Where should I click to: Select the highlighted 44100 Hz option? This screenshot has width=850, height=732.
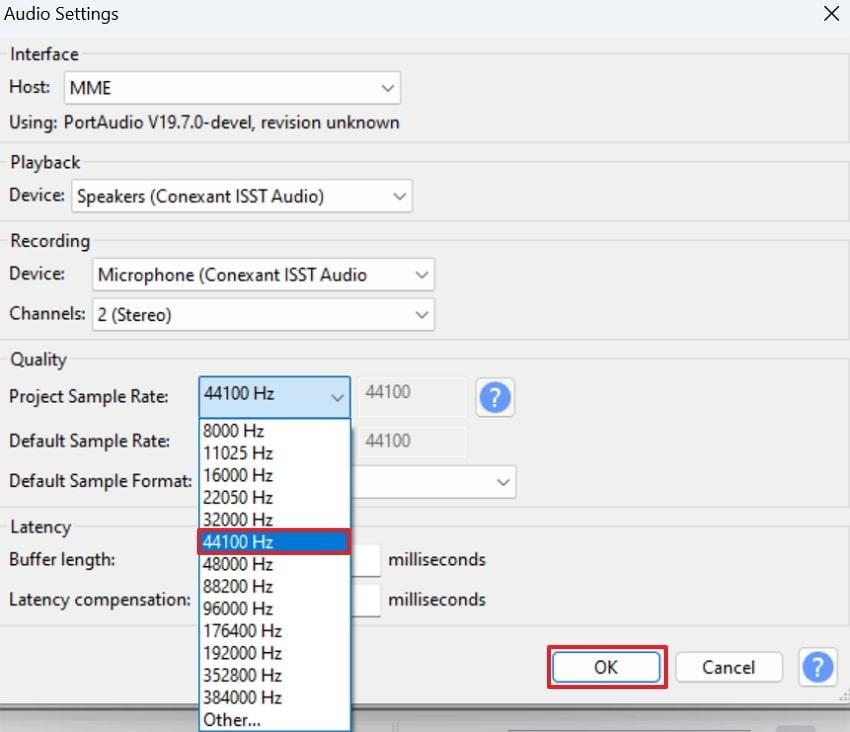click(274, 542)
